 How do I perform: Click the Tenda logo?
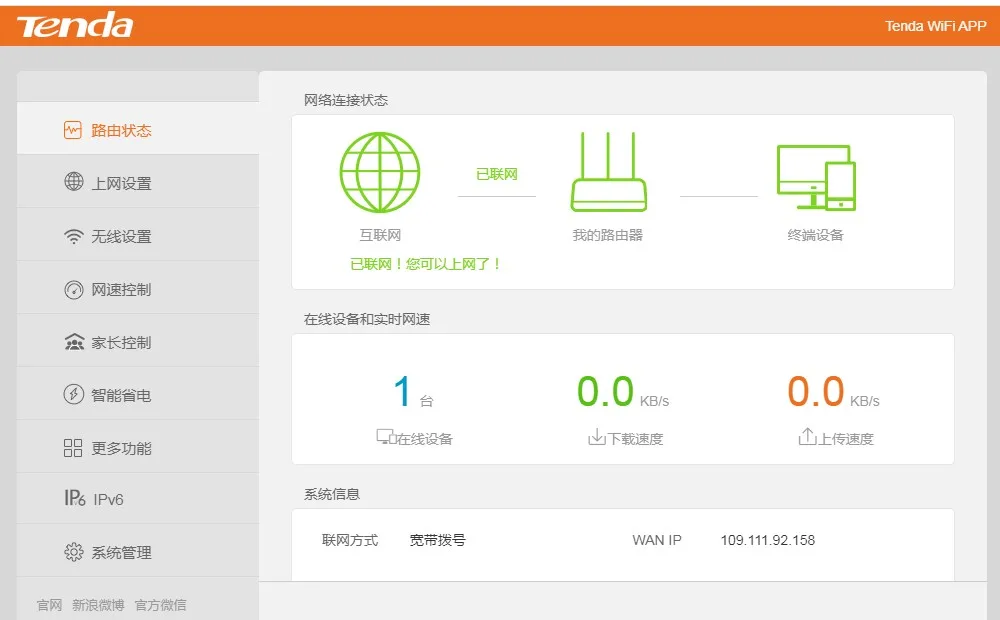click(75, 26)
